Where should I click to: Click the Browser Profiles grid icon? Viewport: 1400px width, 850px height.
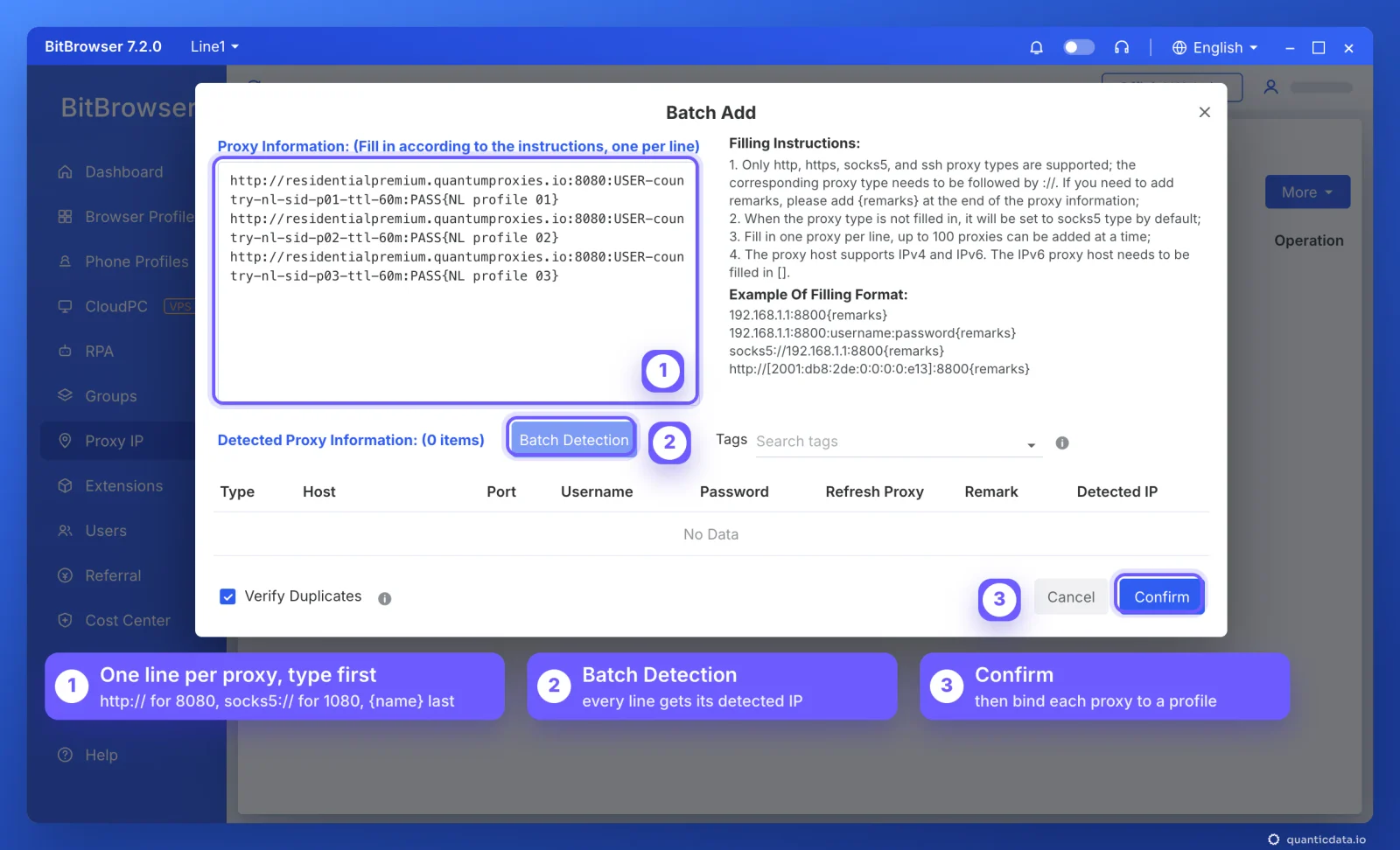65,217
